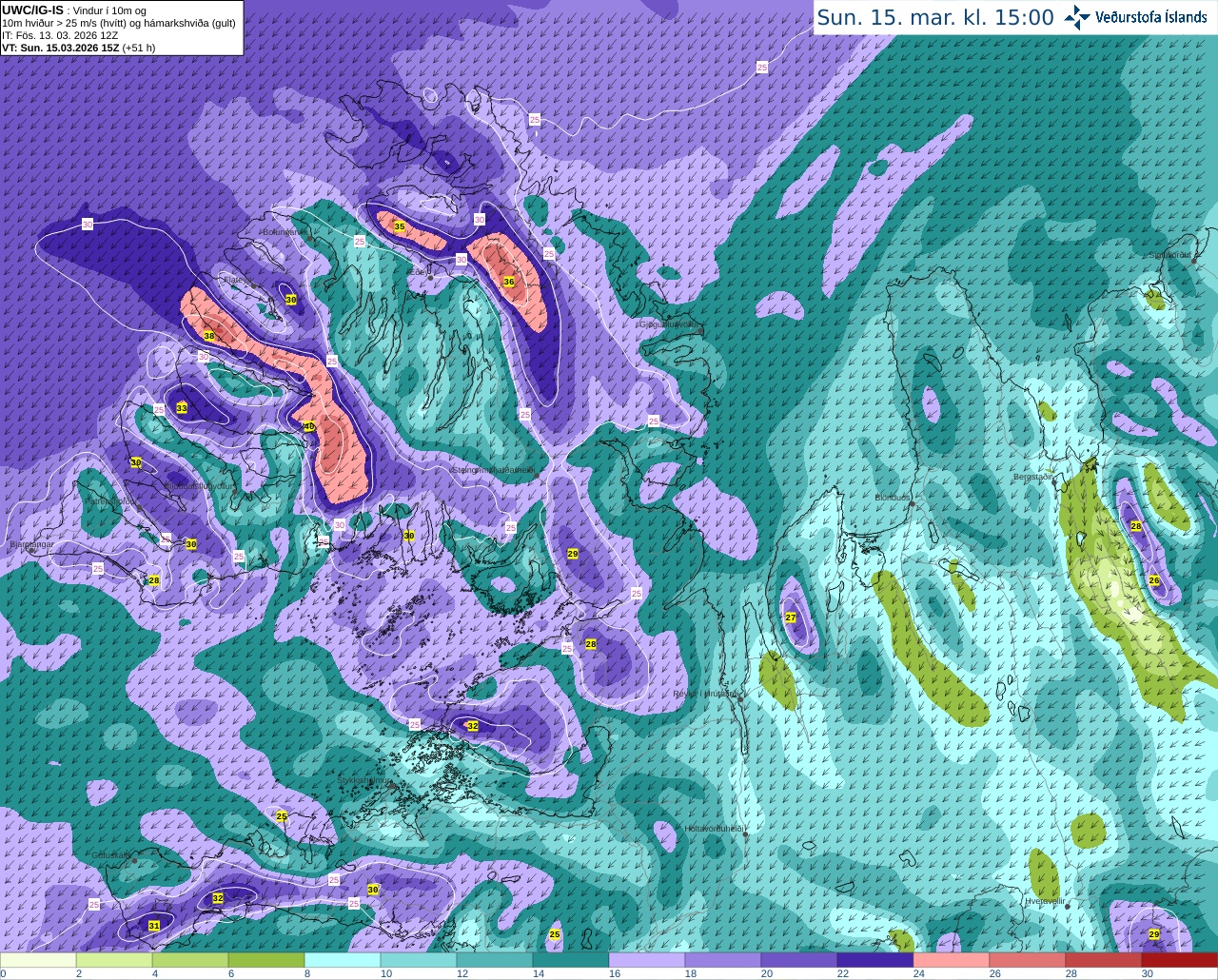Click the Gjögurflugvöllur station label
The image size is (1218, 980).
pos(671,324)
